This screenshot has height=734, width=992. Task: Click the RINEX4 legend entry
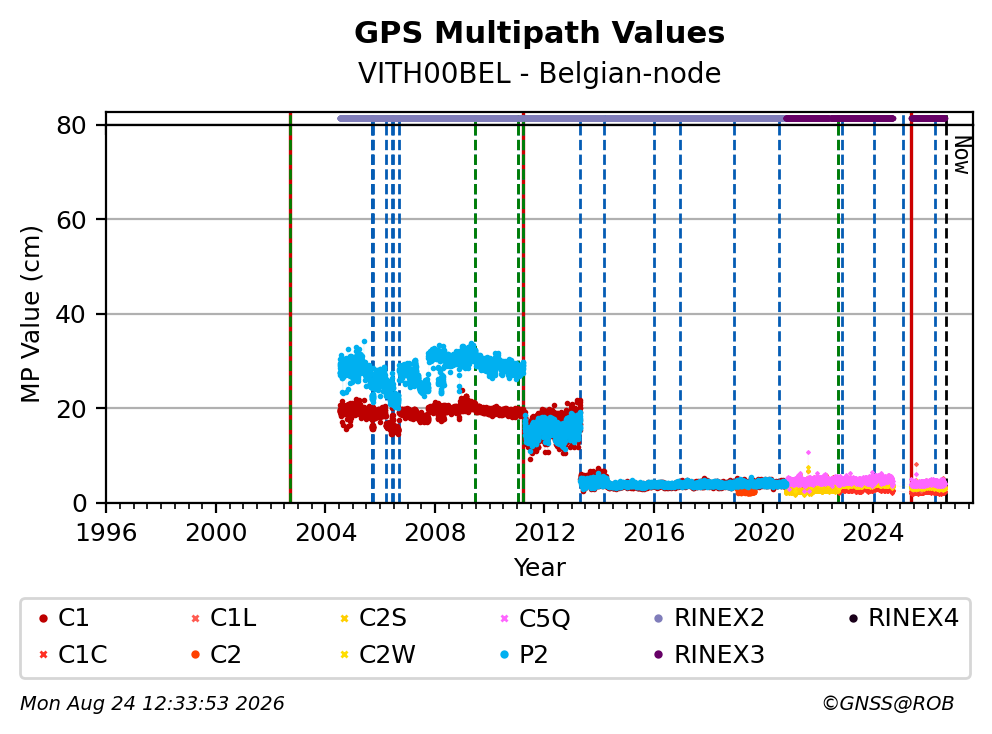[x=903, y=618]
